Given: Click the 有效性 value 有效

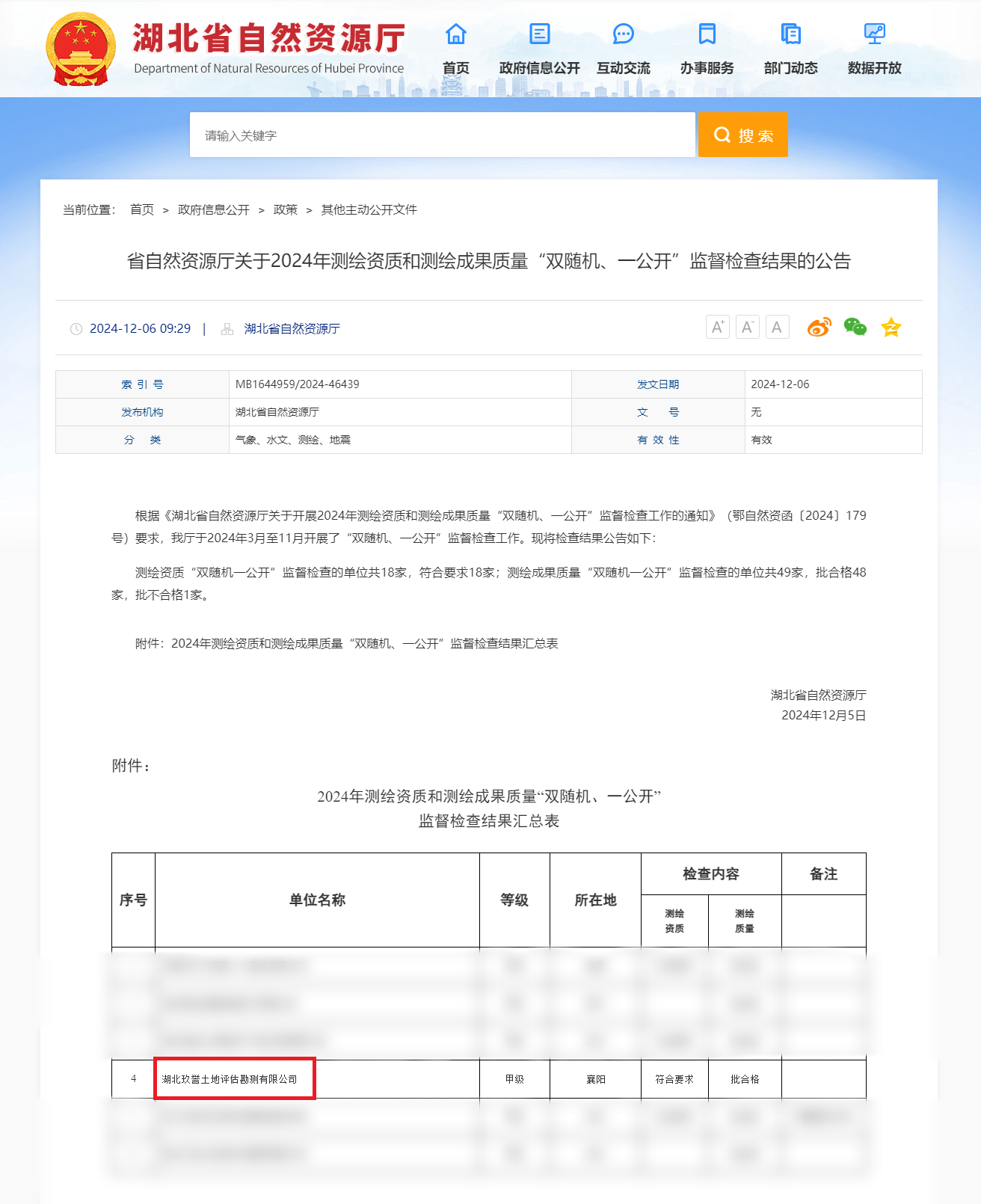Looking at the screenshot, I should pyautogui.click(x=761, y=440).
